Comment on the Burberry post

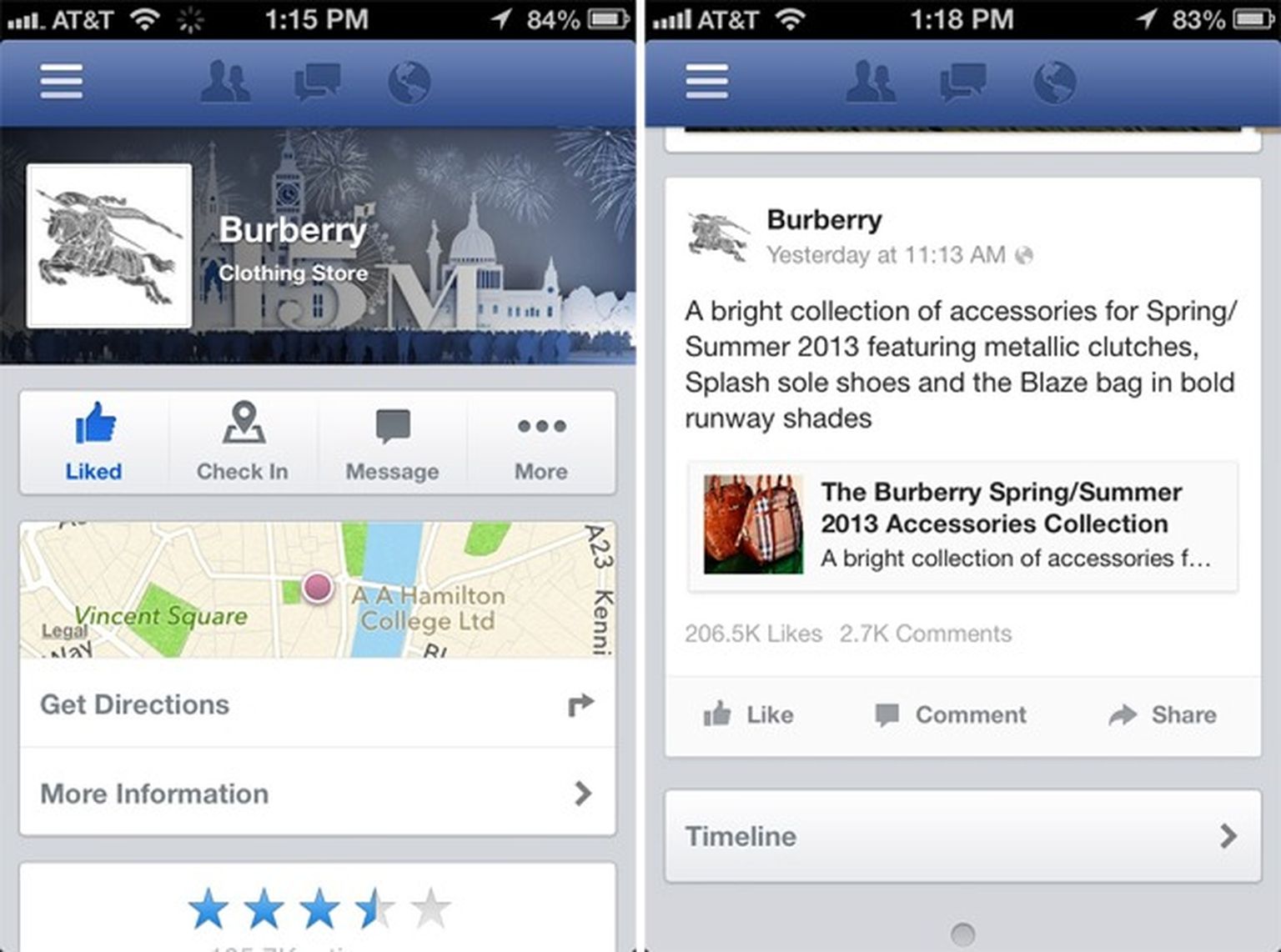pyautogui.click(x=951, y=714)
